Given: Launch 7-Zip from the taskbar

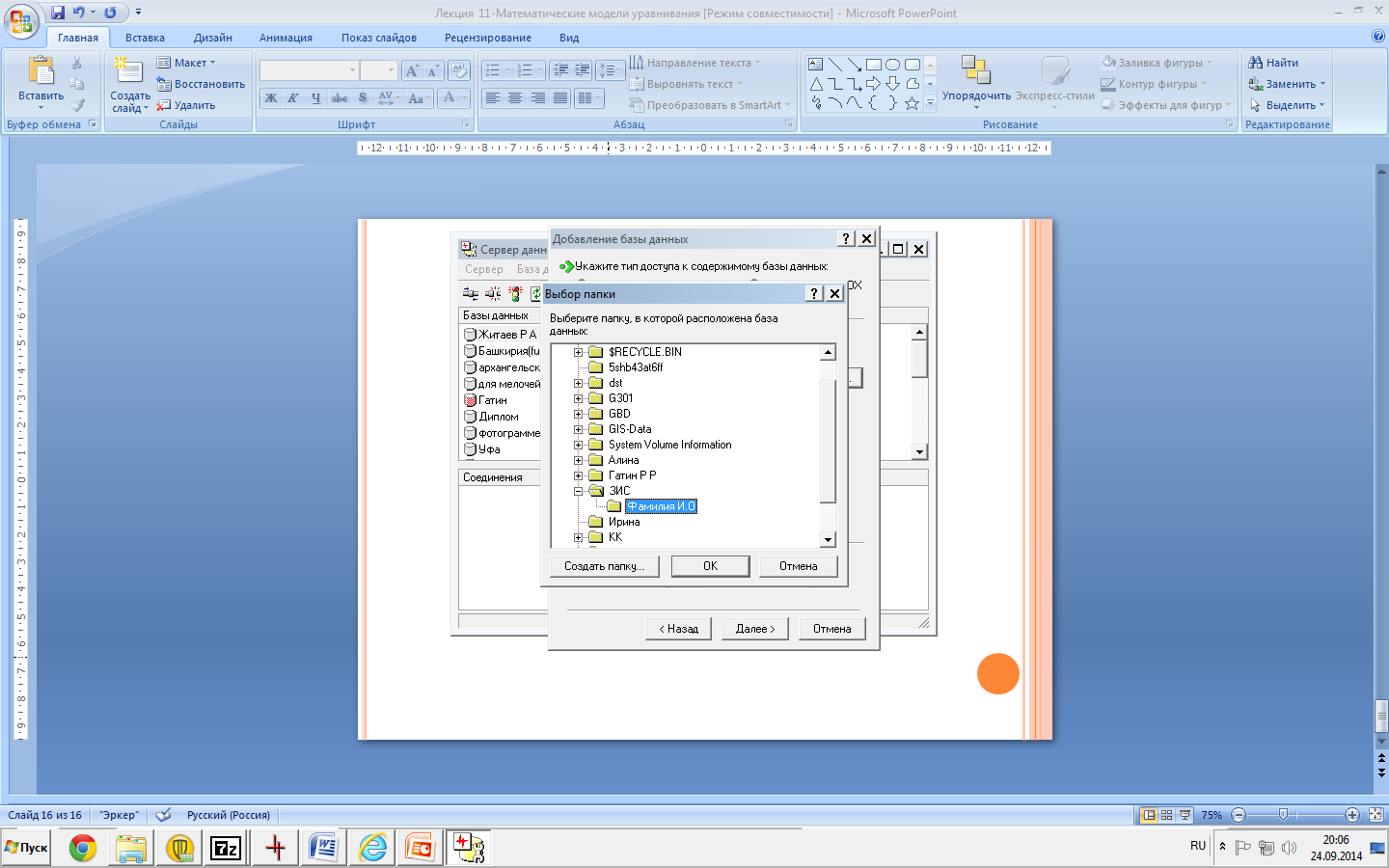Looking at the screenshot, I should pos(226,848).
